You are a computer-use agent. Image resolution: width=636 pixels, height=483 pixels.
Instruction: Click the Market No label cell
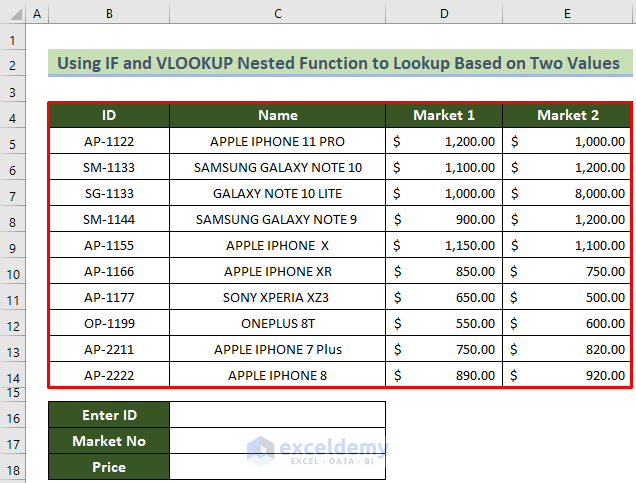[x=109, y=441]
